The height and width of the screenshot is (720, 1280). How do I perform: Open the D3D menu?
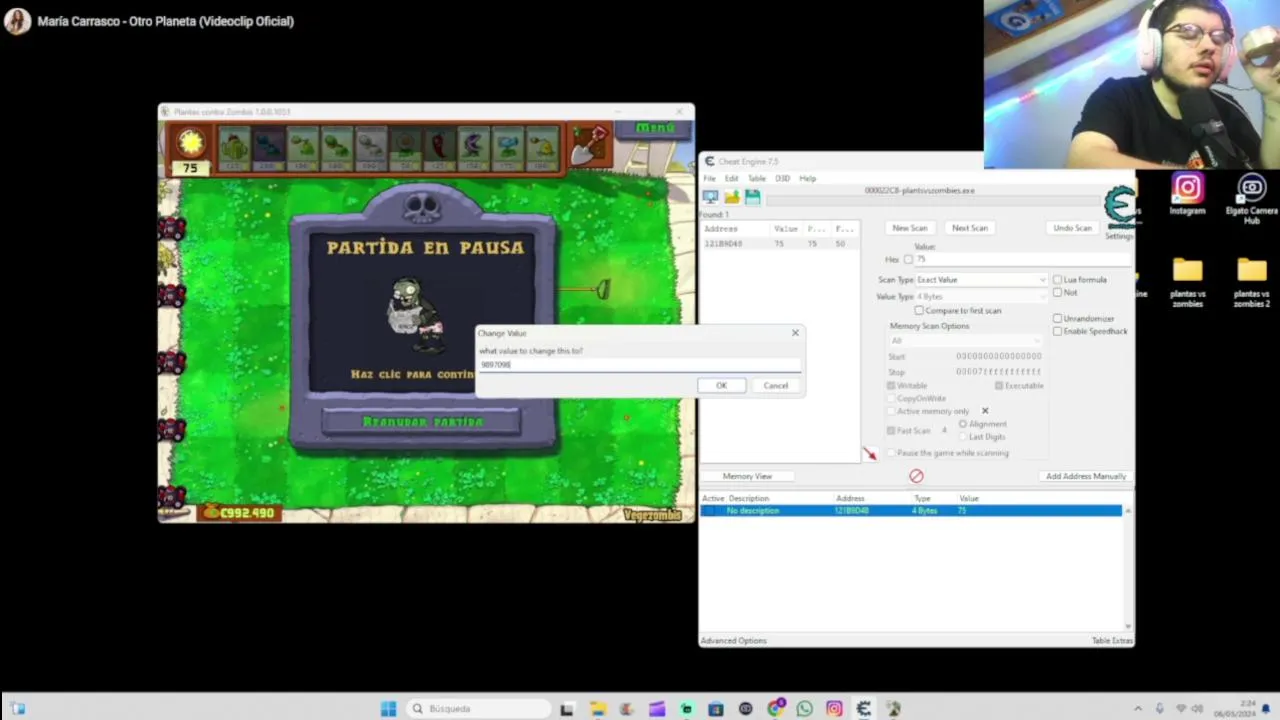pos(782,179)
